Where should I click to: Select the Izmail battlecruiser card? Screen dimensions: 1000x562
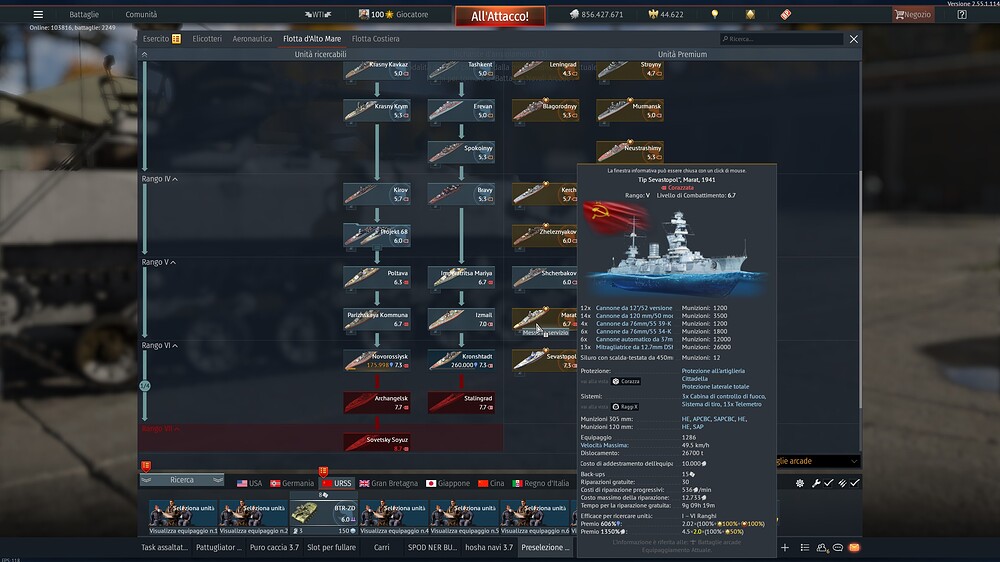(x=461, y=319)
